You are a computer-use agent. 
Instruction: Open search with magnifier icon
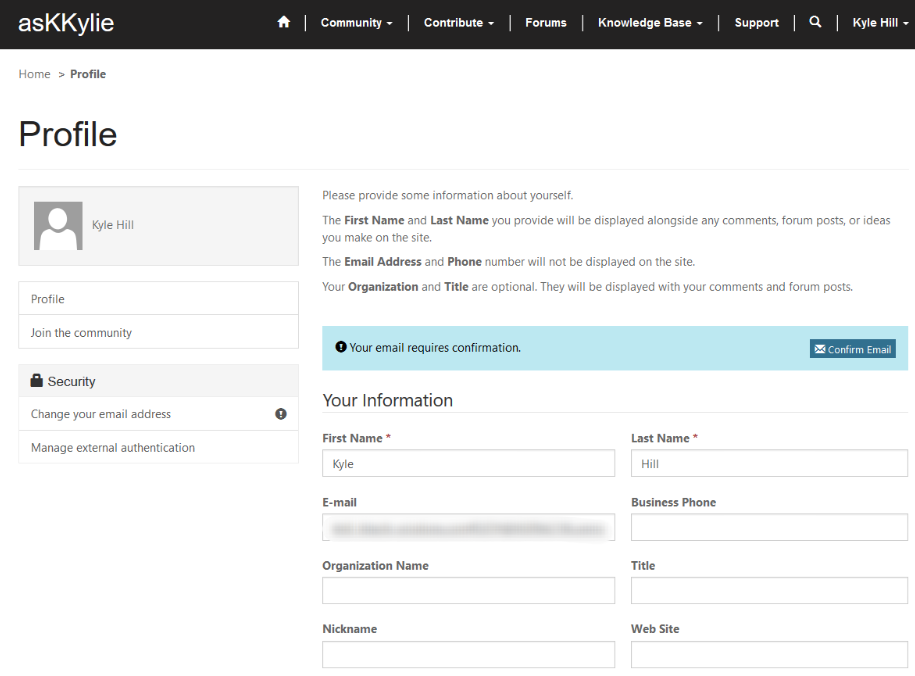815,22
